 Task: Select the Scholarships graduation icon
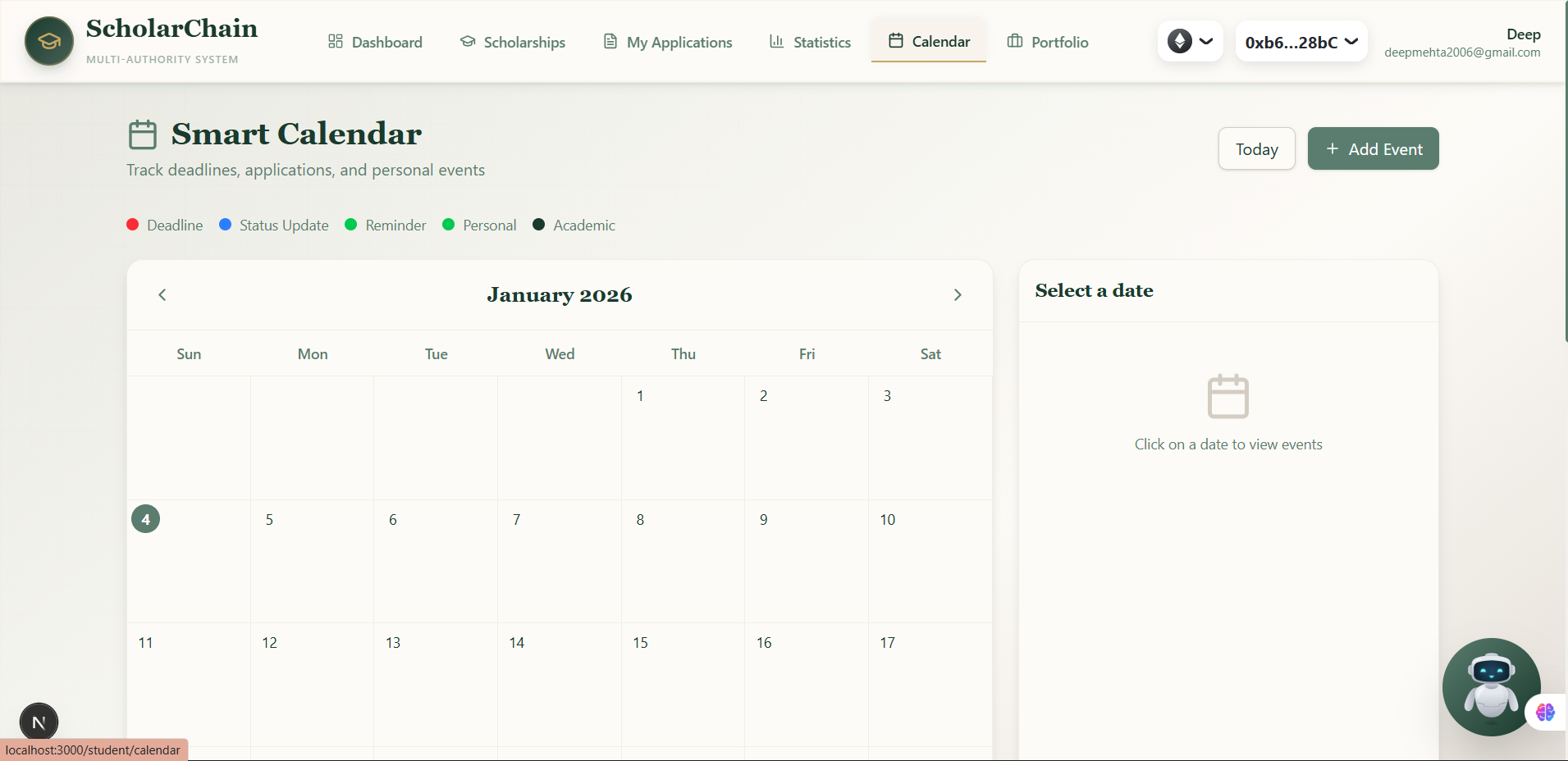click(467, 41)
